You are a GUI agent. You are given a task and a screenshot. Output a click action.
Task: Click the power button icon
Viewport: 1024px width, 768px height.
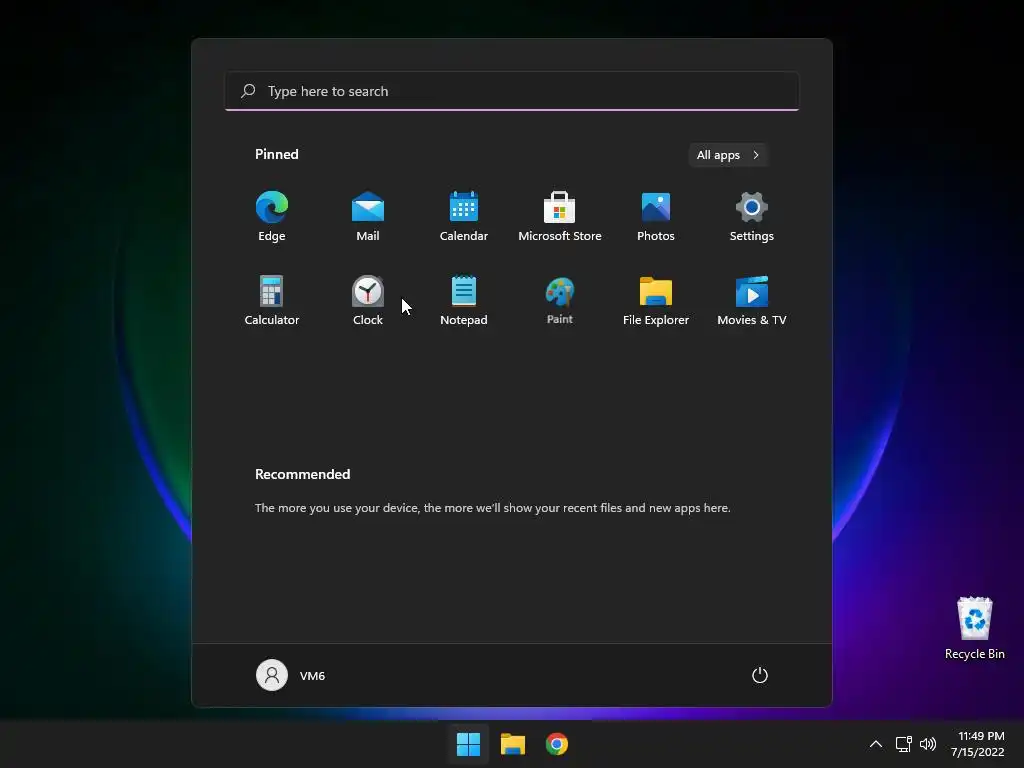tap(760, 675)
